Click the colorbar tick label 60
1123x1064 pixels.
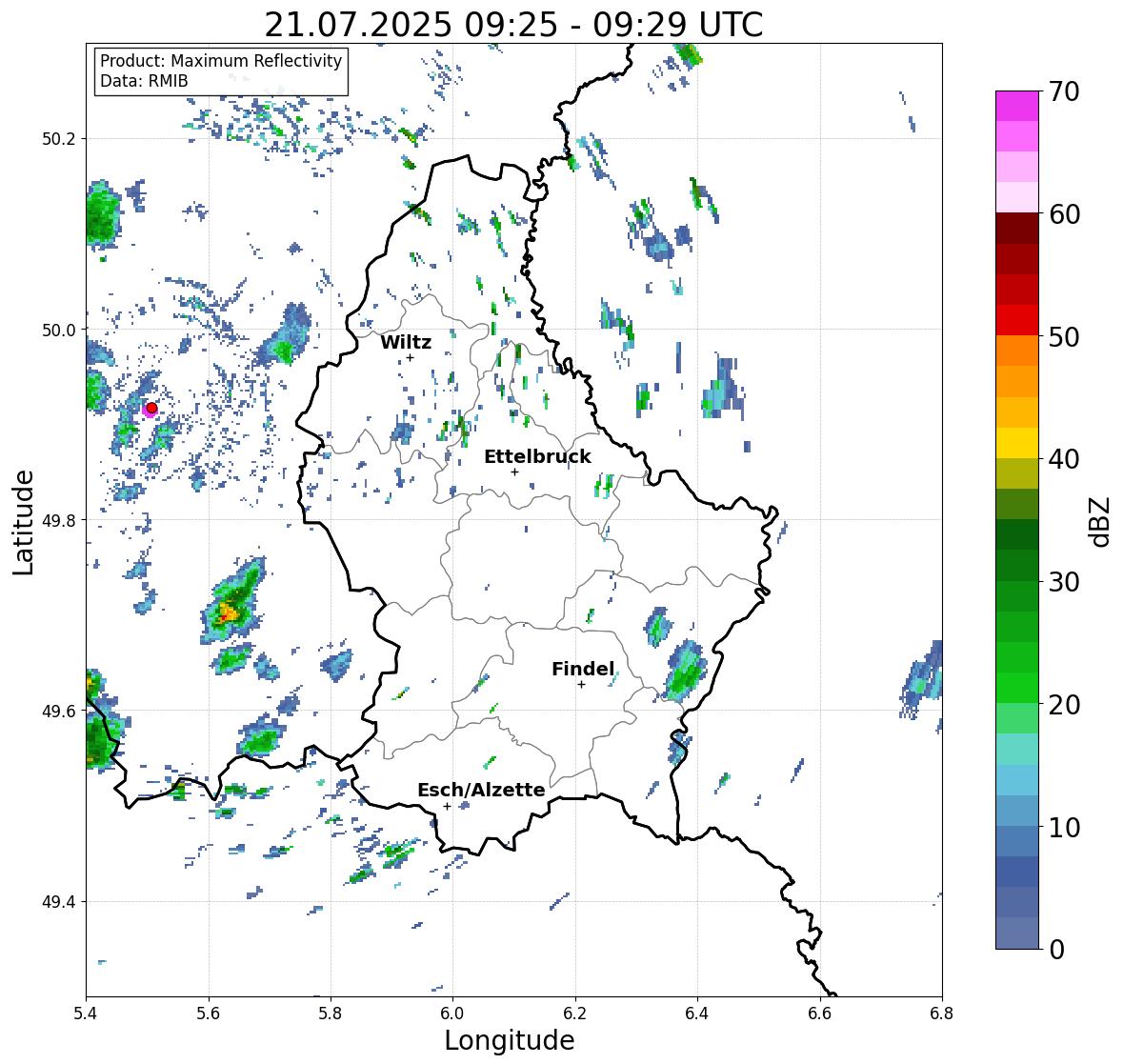1064,214
